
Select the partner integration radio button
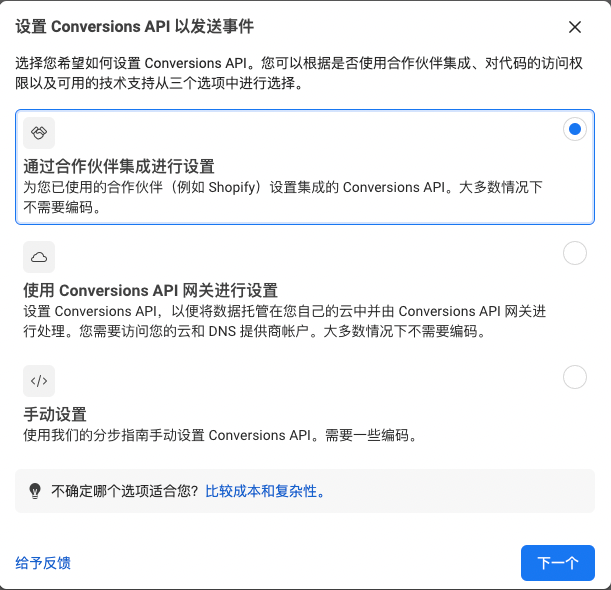pos(575,129)
